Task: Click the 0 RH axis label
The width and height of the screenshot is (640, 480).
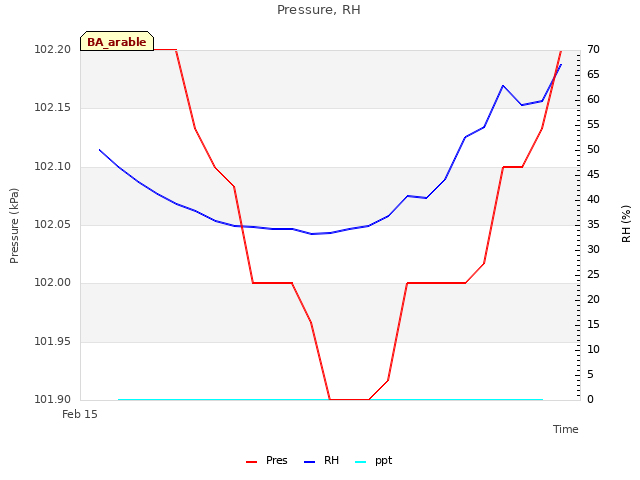Action: pos(590,399)
